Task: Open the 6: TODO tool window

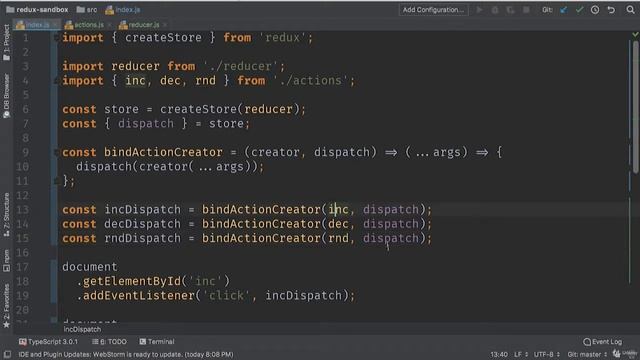Action: pyautogui.click(x=109, y=342)
